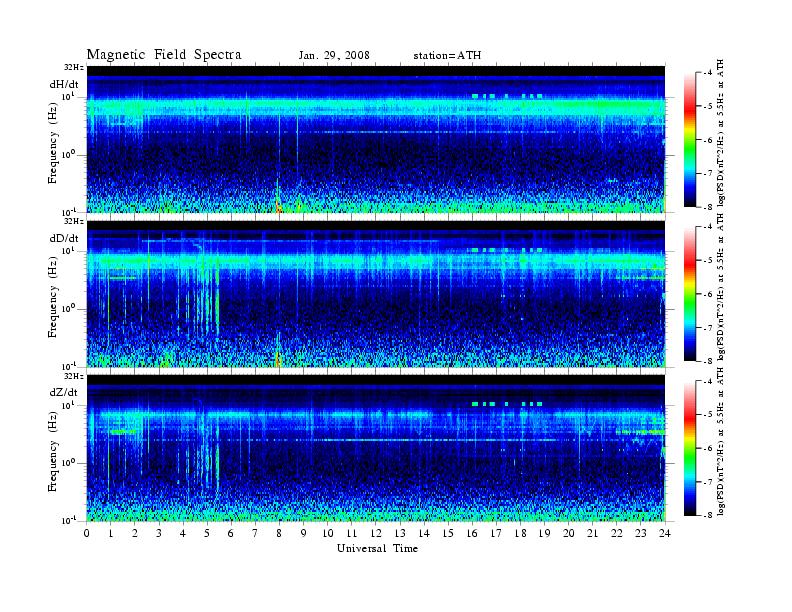Click hour "4" on the time axis
The image size is (792, 612).
pos(183,534)
